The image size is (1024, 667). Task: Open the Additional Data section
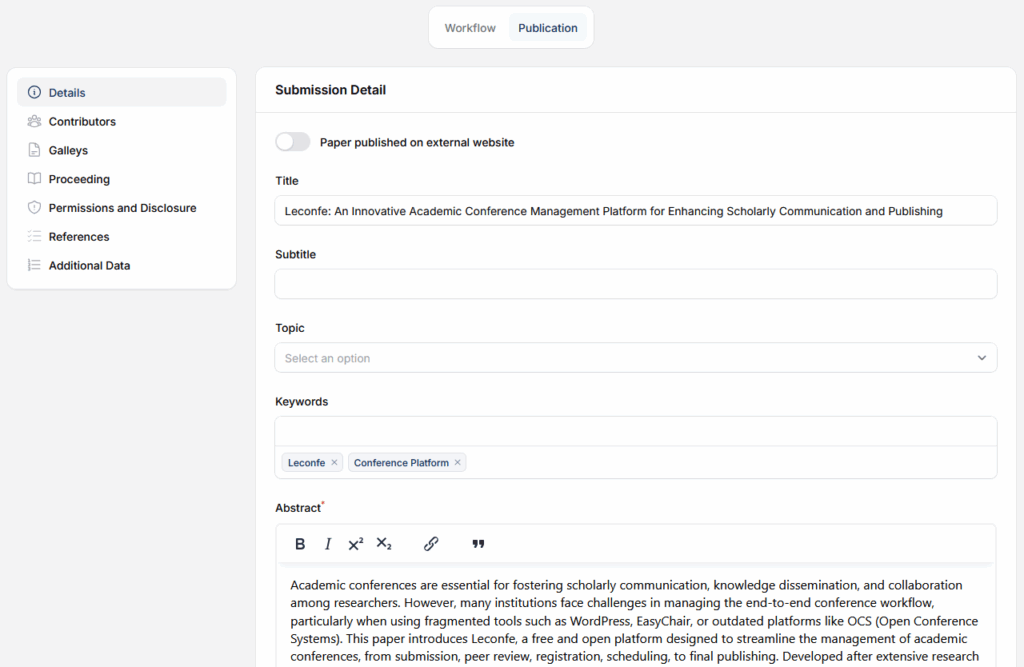point(89,266)
